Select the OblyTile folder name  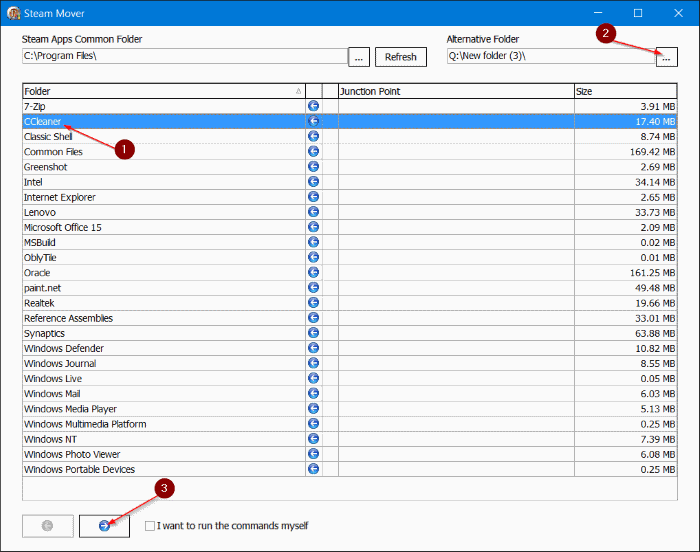[x=40, y=258]
